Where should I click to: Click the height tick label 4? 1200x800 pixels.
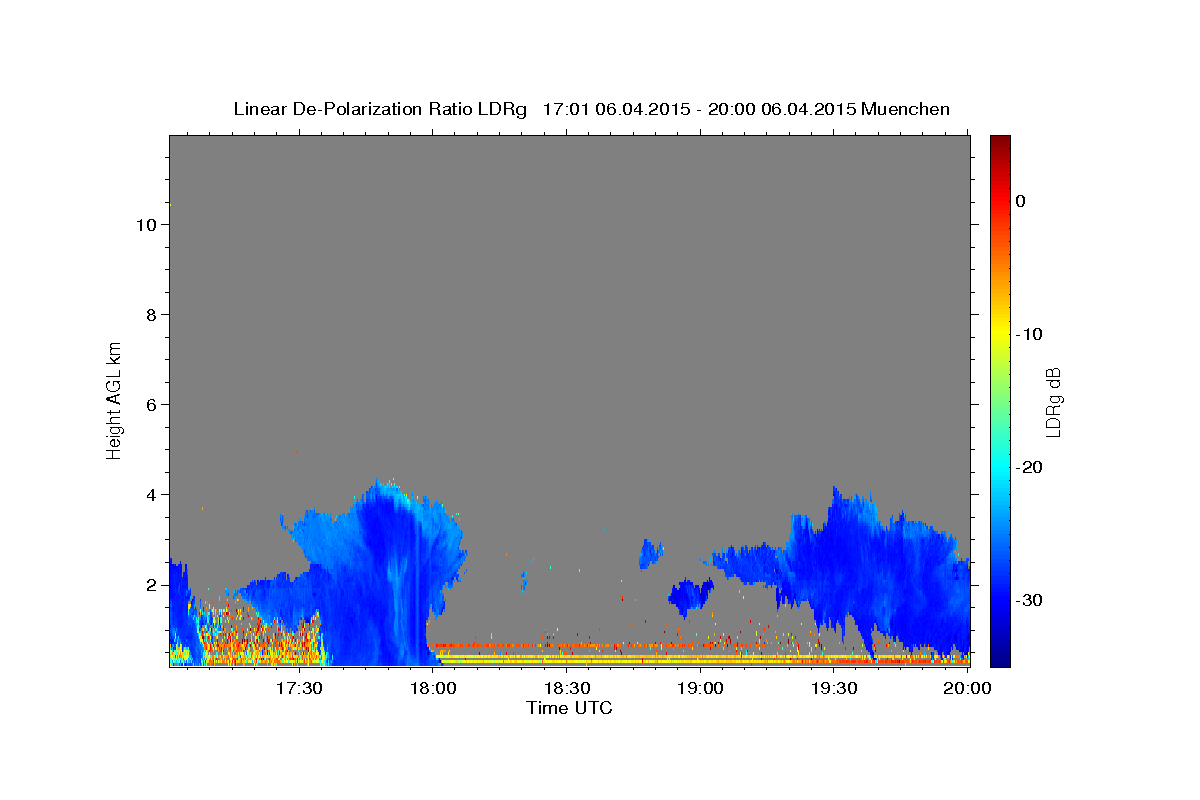[151, 495]
